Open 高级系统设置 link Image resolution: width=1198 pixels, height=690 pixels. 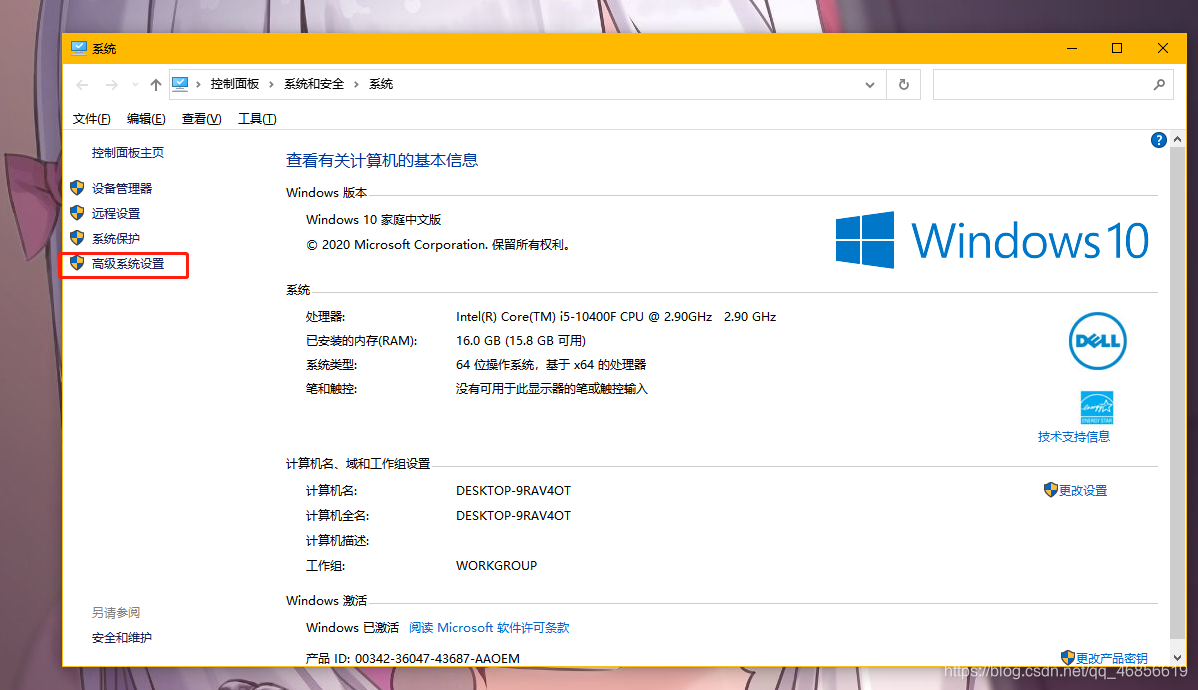point(128,264)
